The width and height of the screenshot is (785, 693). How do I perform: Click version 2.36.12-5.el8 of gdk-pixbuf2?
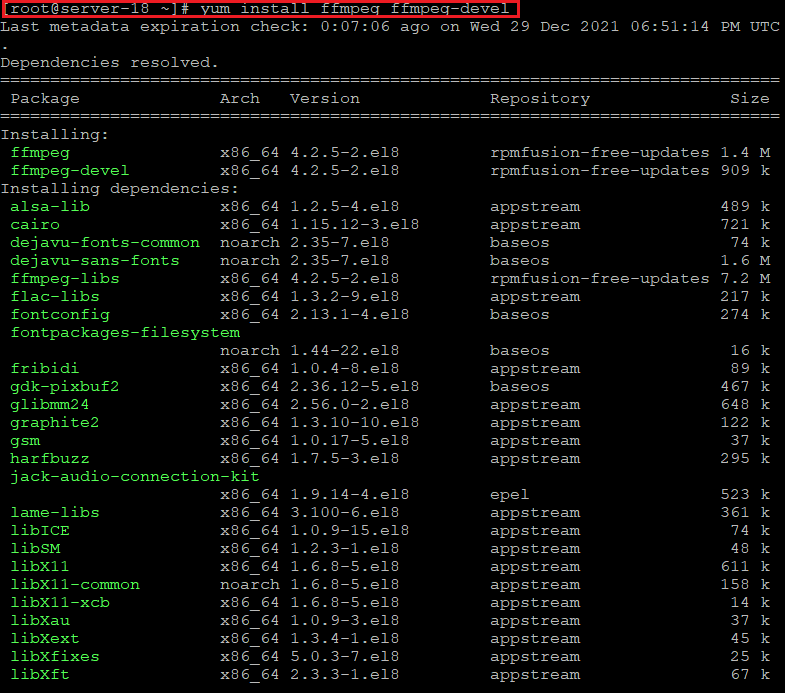355,387
